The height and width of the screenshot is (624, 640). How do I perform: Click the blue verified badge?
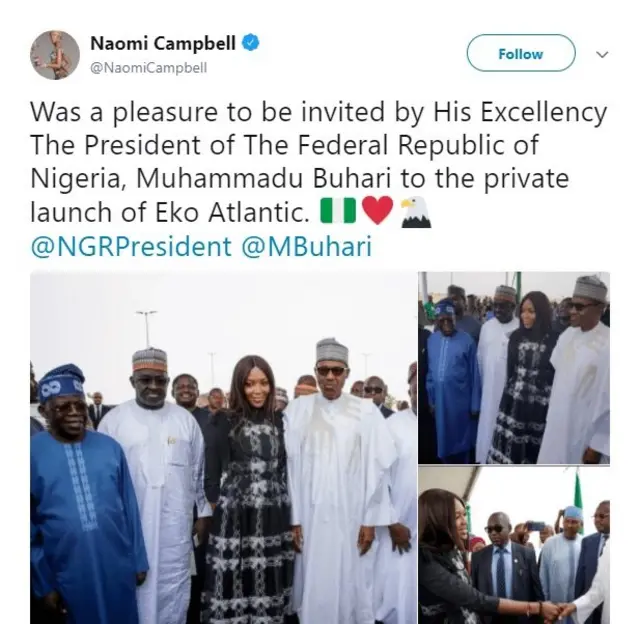click(252, 43)
